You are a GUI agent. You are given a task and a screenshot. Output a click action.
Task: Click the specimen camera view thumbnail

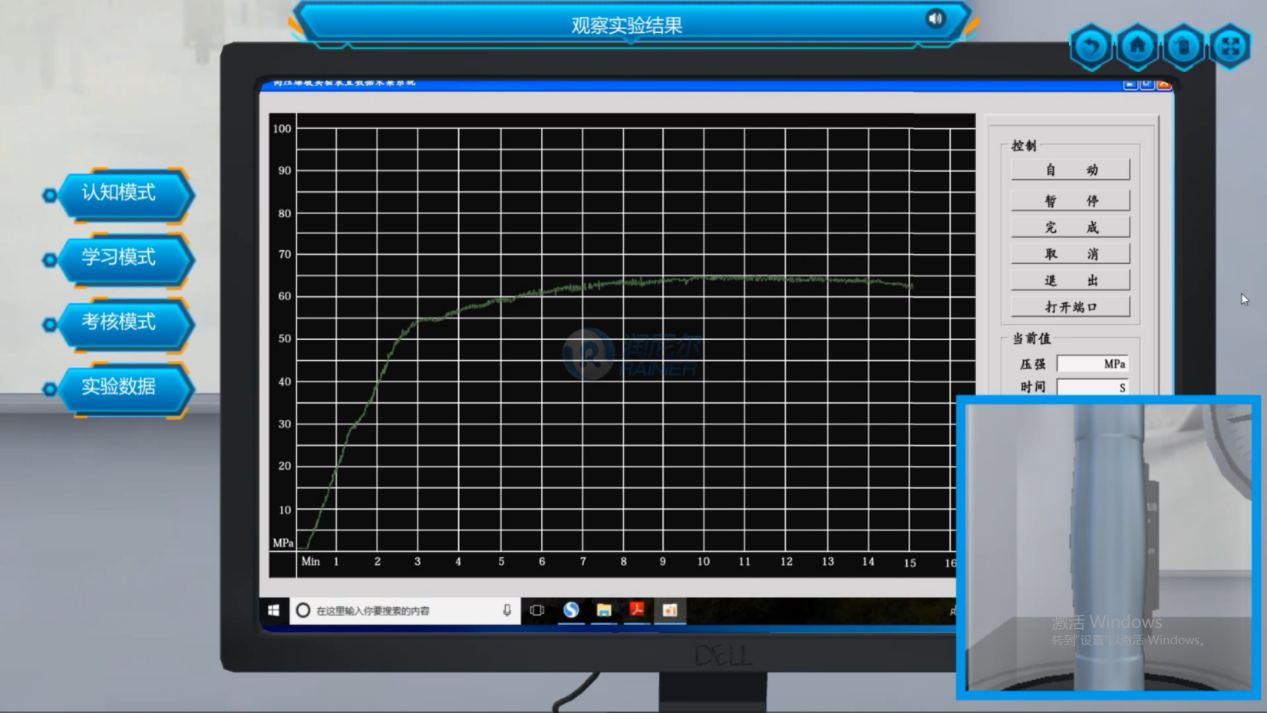coord(1108,546)
